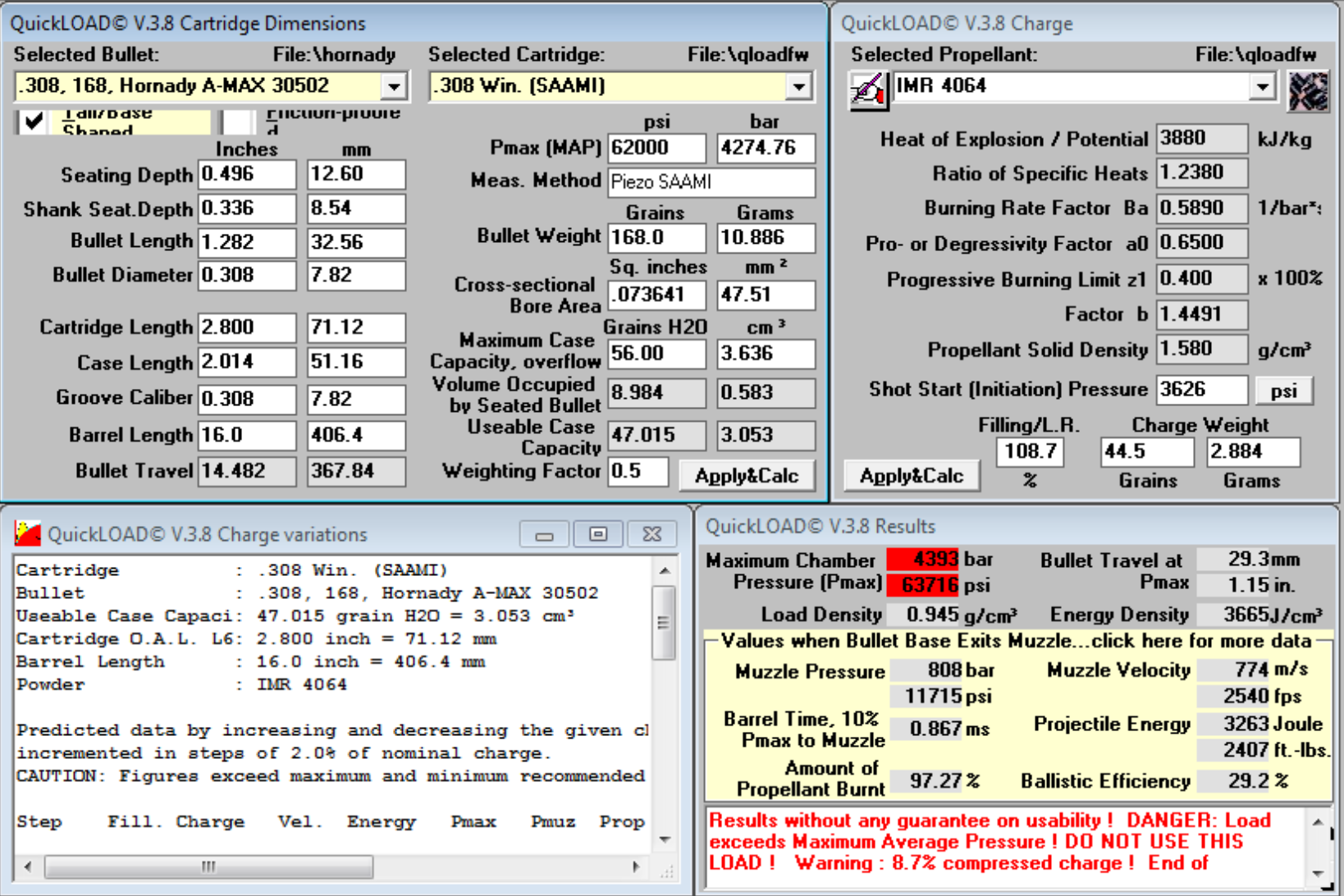The image size is (1344, 896).
Task: Open the powder grain picture thumbnail
Action: [1308, 89]
